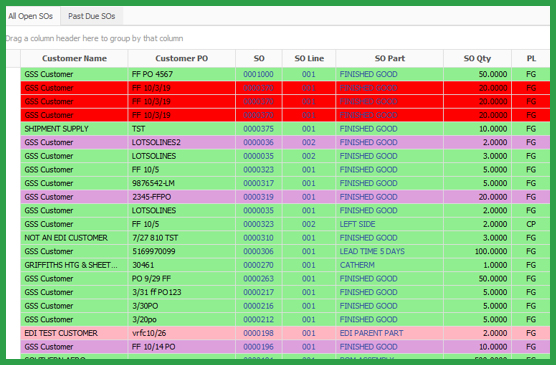
Task: Switch to the All Open SOs tab
Action: pyautogui.click(x=31, y=16)
